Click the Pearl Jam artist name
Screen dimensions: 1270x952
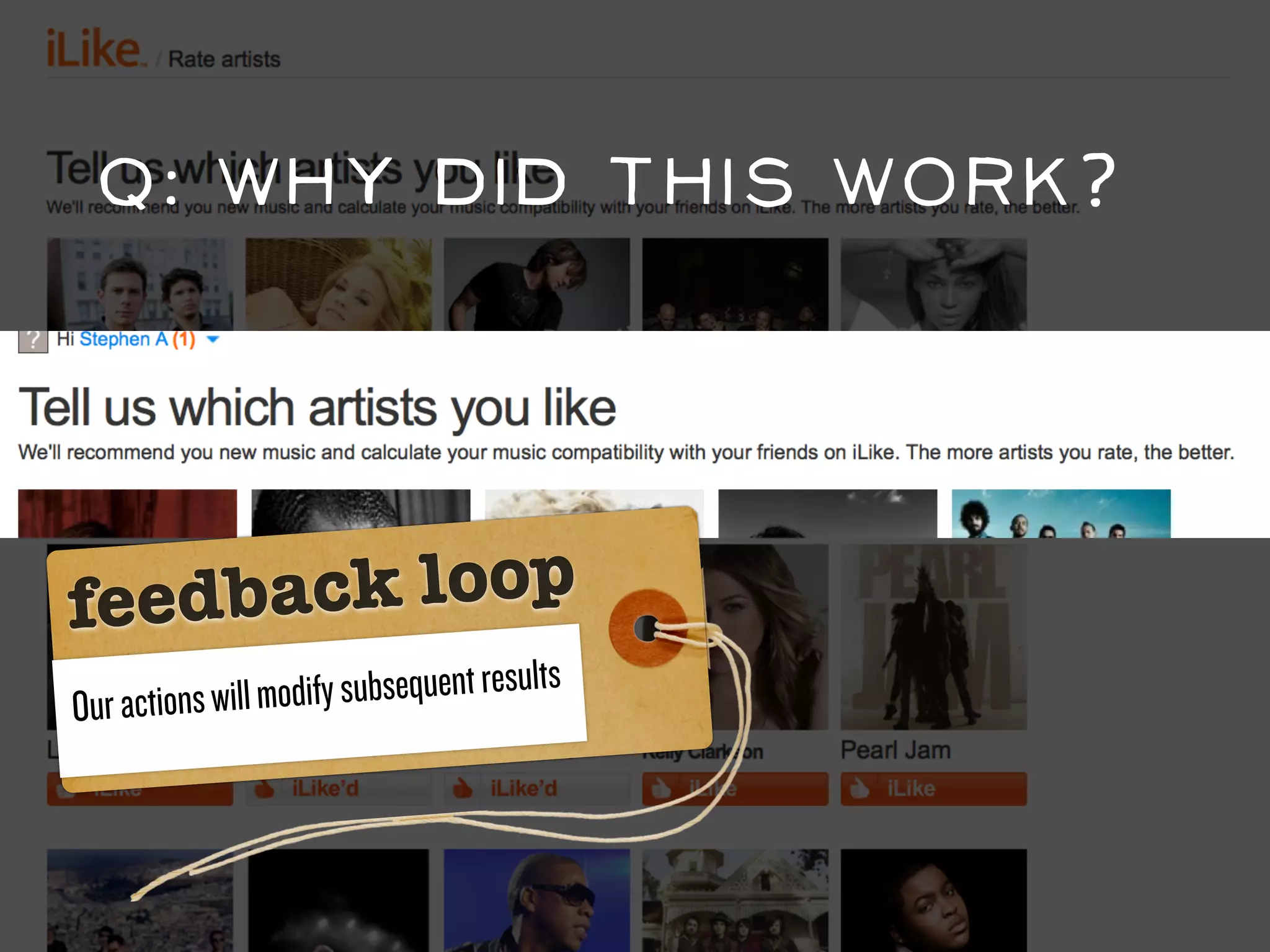coord(895,750)
